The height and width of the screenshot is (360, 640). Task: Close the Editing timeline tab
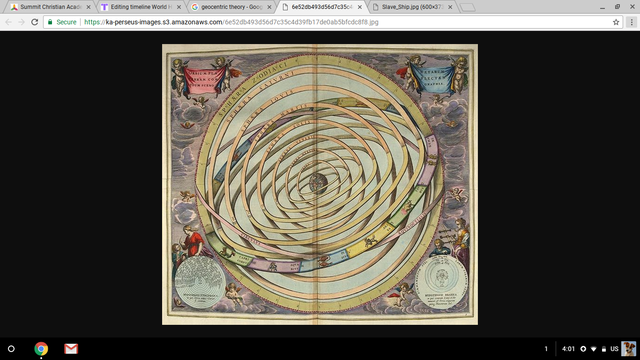[x=179, y=7]
